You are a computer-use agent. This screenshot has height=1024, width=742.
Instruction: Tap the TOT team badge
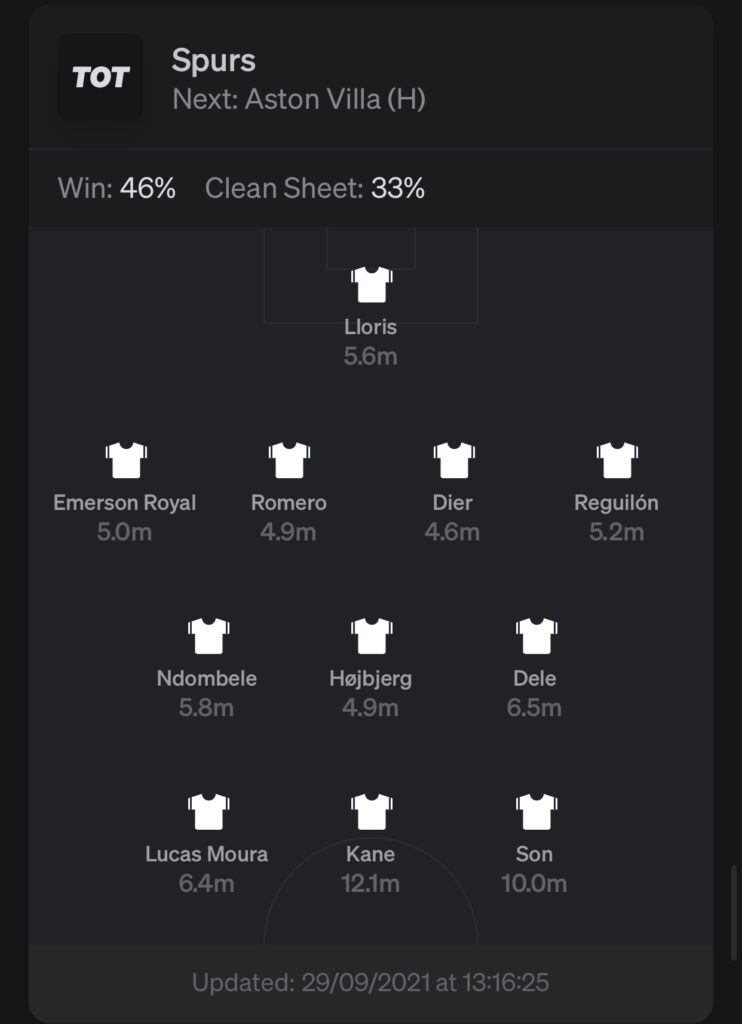pos(100,76)
